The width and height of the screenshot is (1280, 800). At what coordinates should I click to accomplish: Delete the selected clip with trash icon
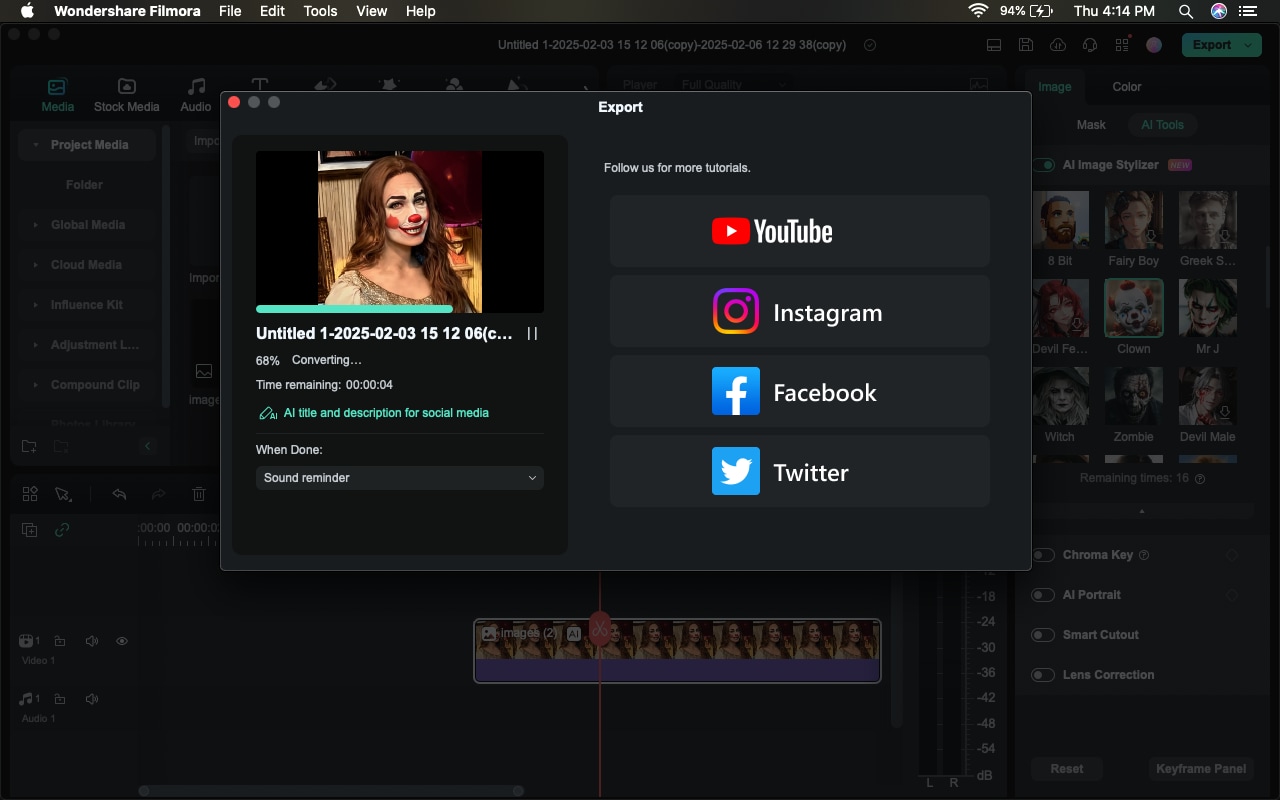[x=199, y=494]
